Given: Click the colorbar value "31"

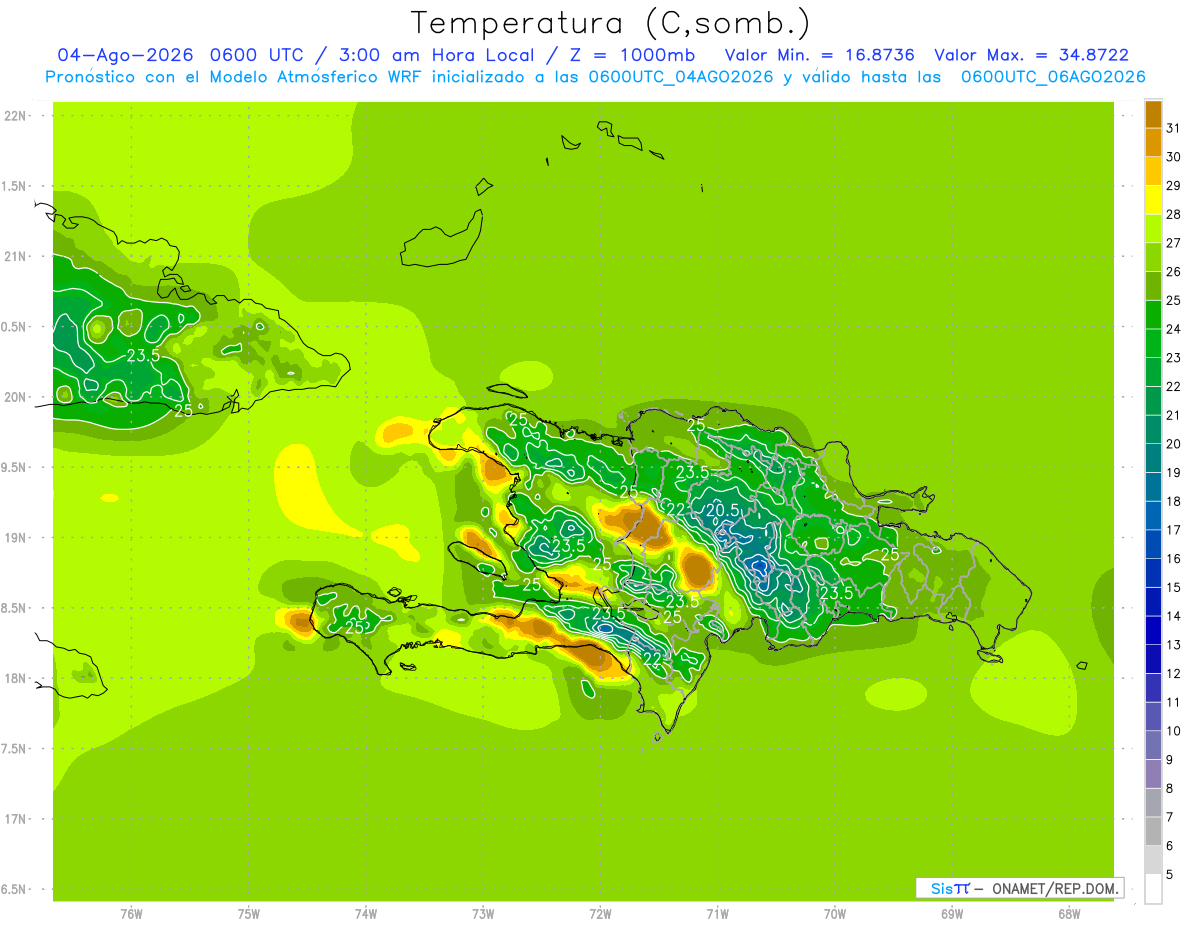Looking at the screenshot, I should click(1174, 128).
